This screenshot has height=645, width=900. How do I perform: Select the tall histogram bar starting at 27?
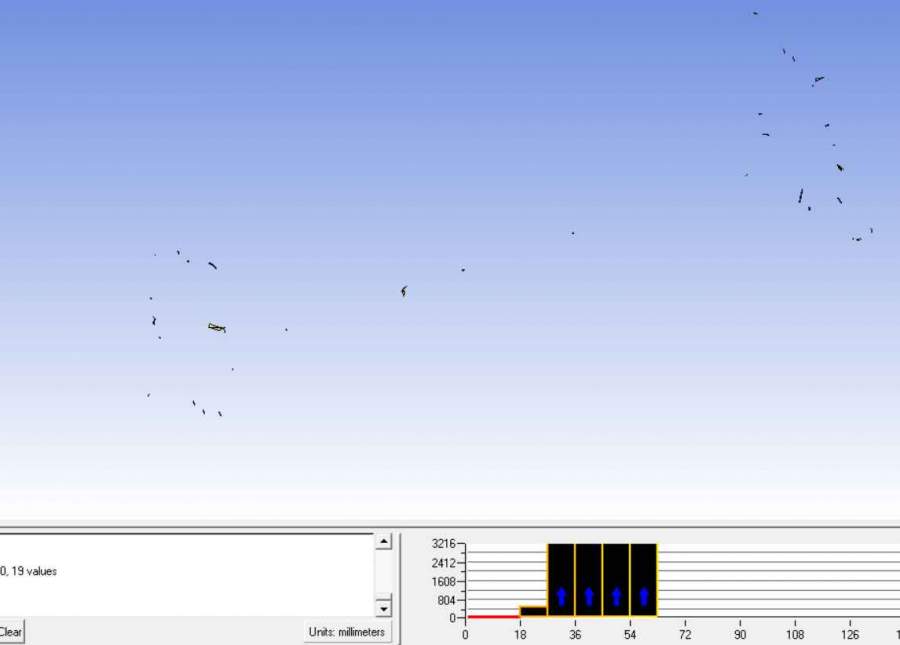(x=561, y=580)
